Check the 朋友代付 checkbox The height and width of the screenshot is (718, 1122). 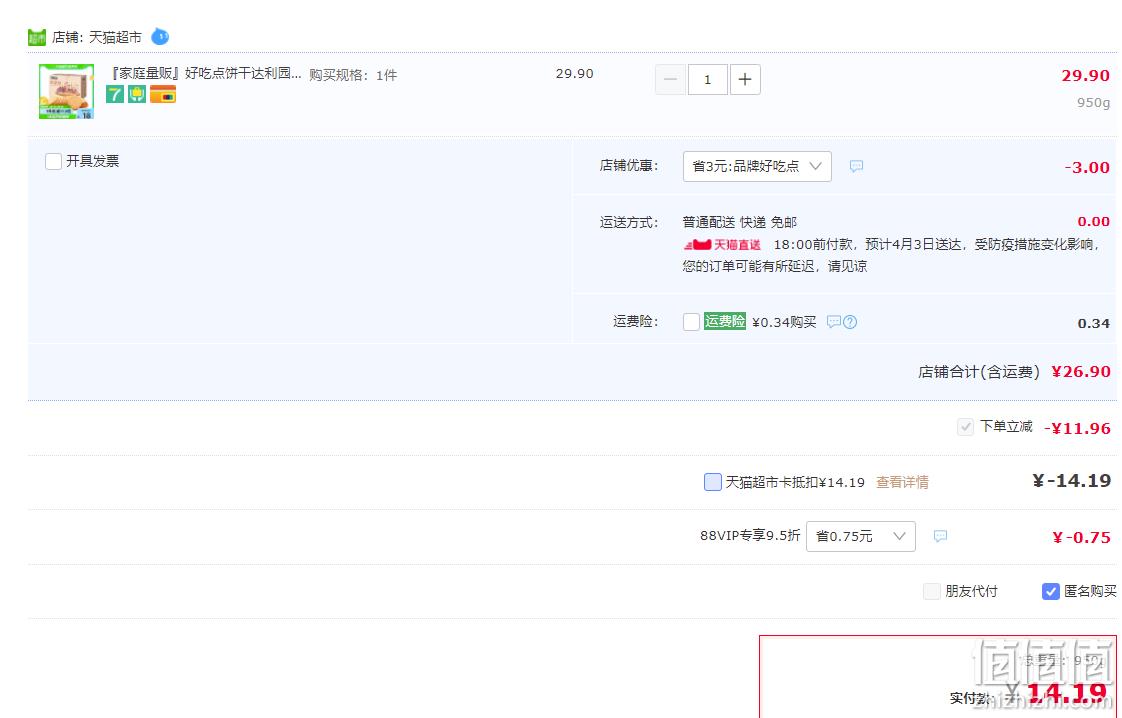[x=932, y=591]
